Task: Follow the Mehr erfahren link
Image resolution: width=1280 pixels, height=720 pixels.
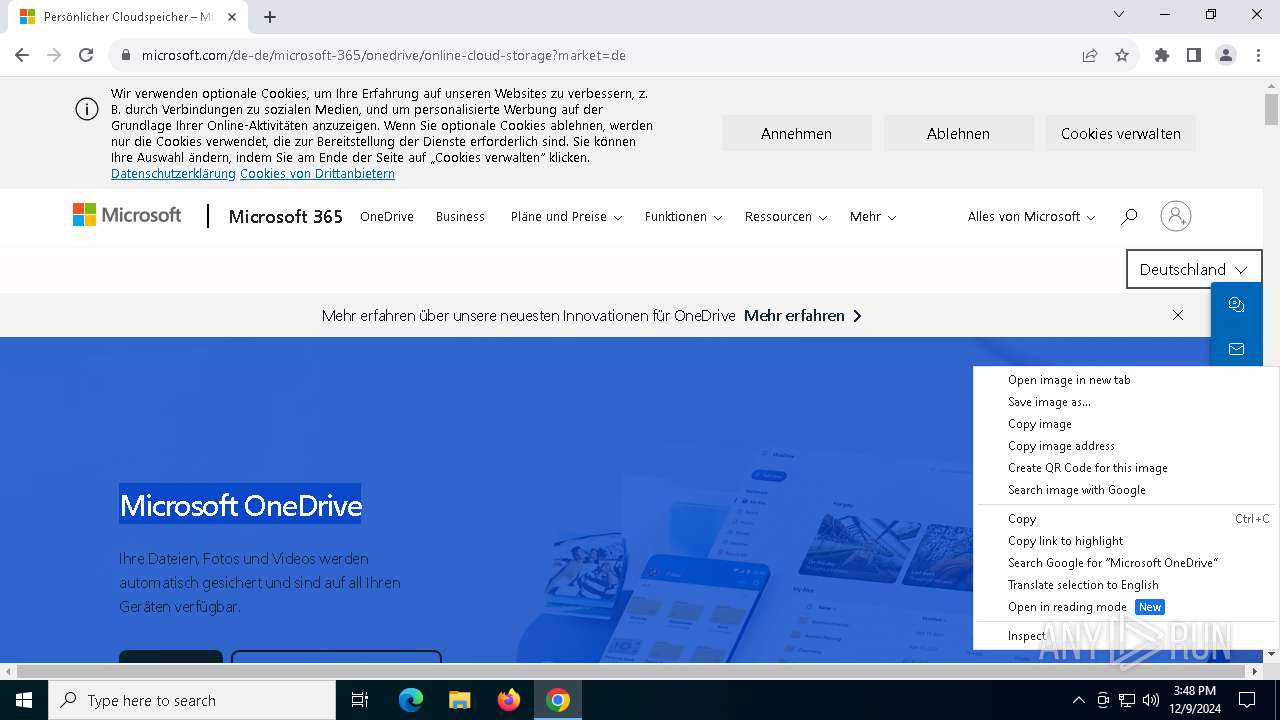Action: (x=803, y=315)
